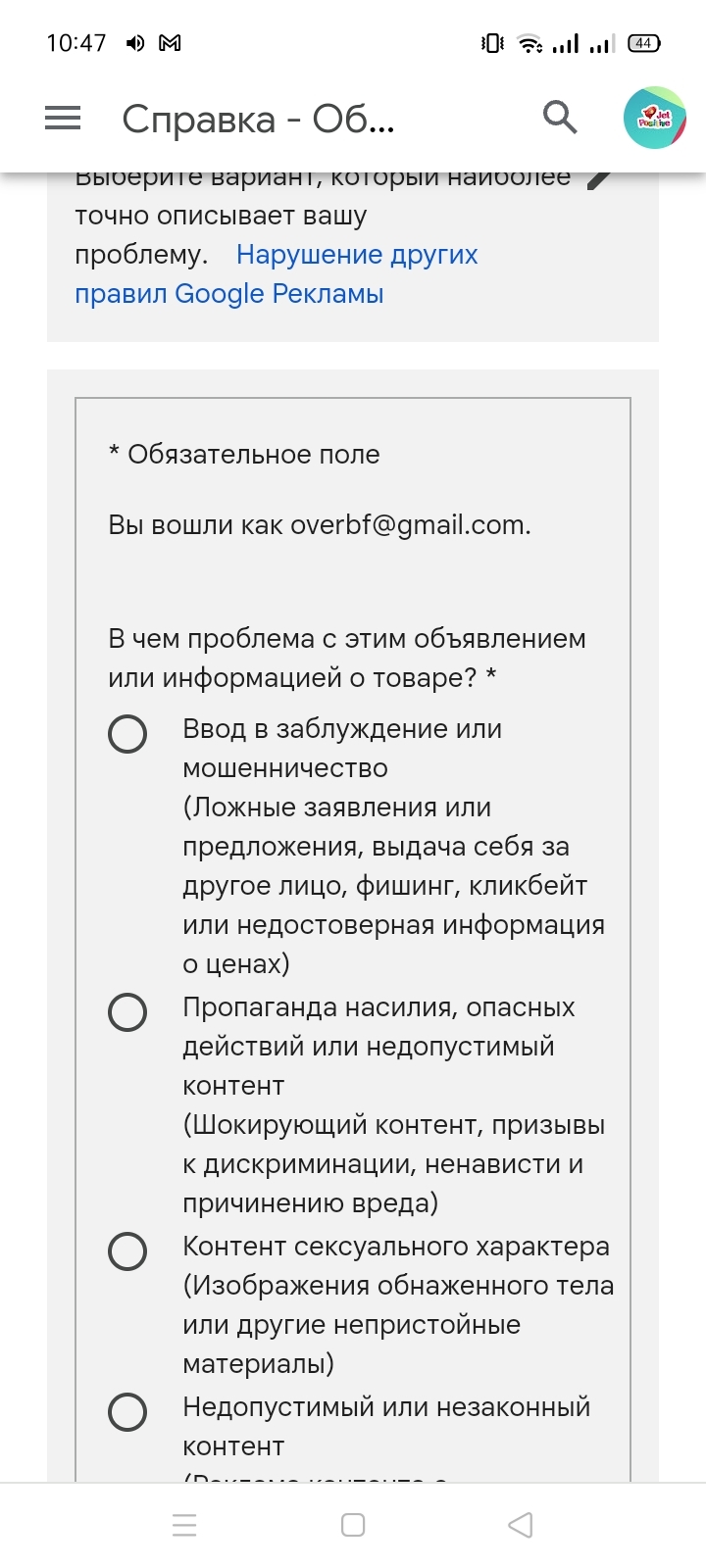Screen dimensions: 706x1568
Task: Tap the sound volume status icon
Action: 135,43
